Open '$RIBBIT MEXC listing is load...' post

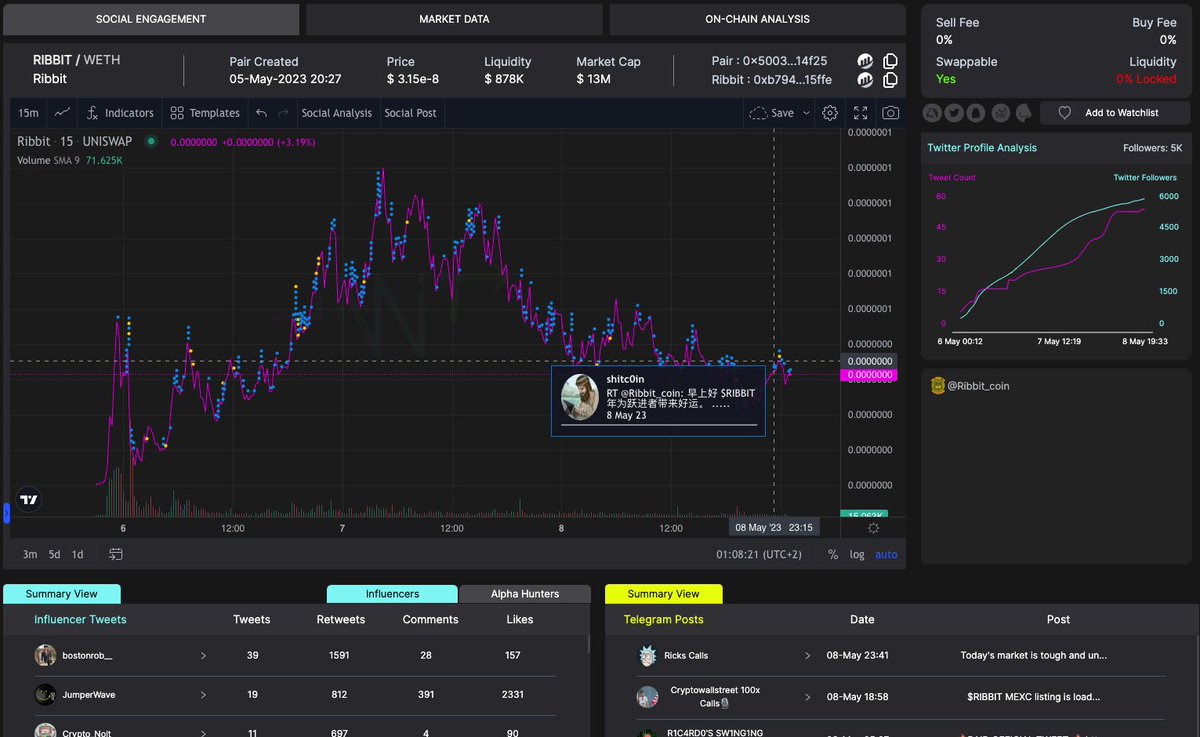[1033, 696]
